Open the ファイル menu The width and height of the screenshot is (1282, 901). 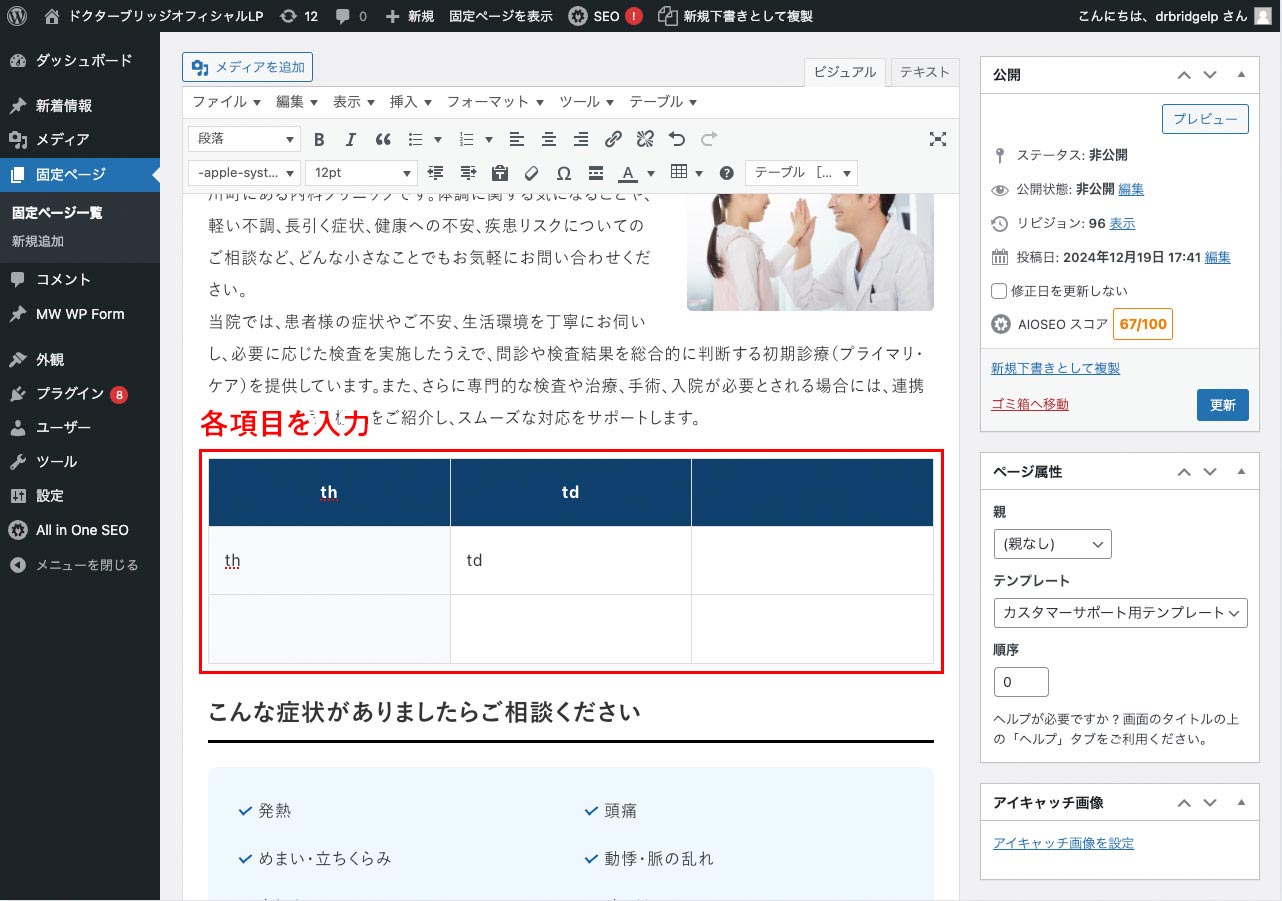(x=226, y=102)
